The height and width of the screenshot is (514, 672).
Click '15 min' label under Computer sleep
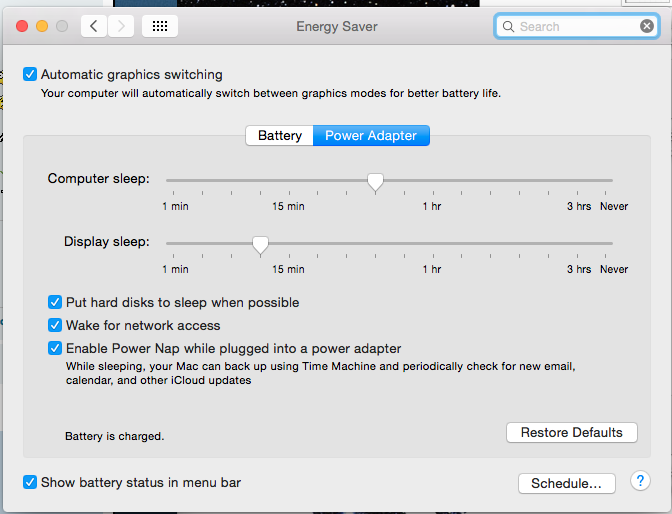(288, 206)
